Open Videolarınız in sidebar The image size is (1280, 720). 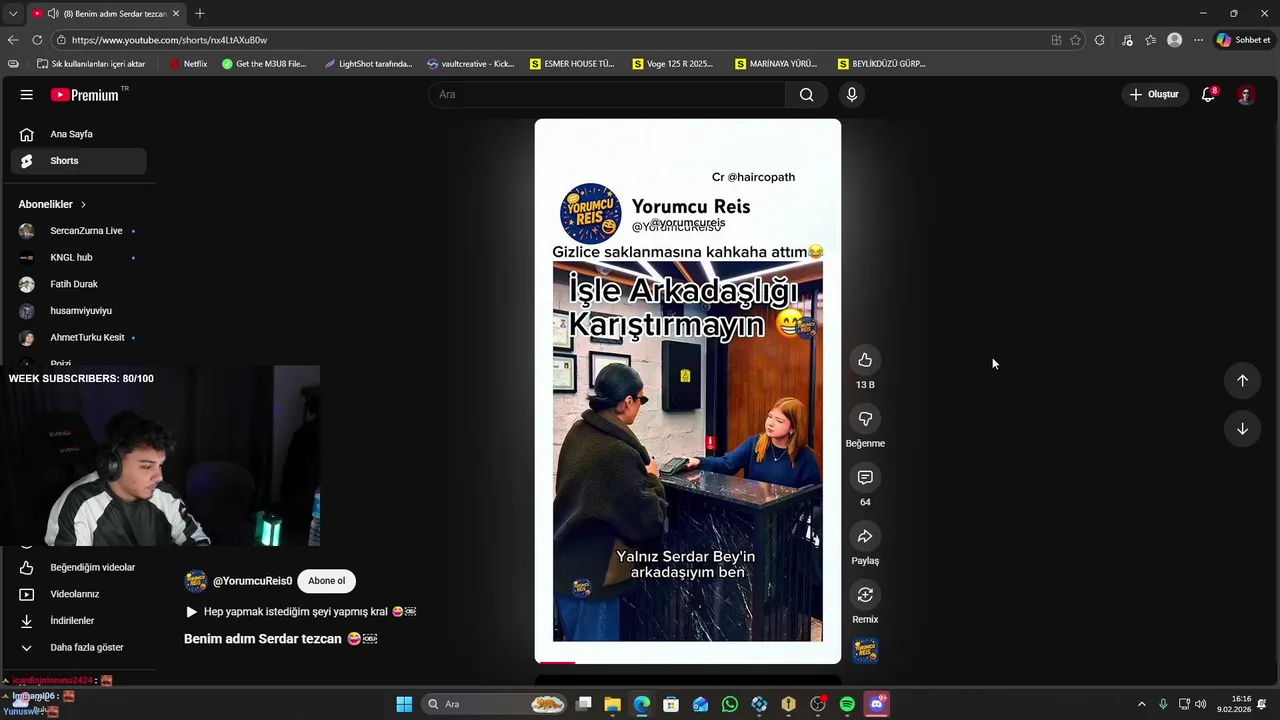pyautogui.click(x=78, y=594)
